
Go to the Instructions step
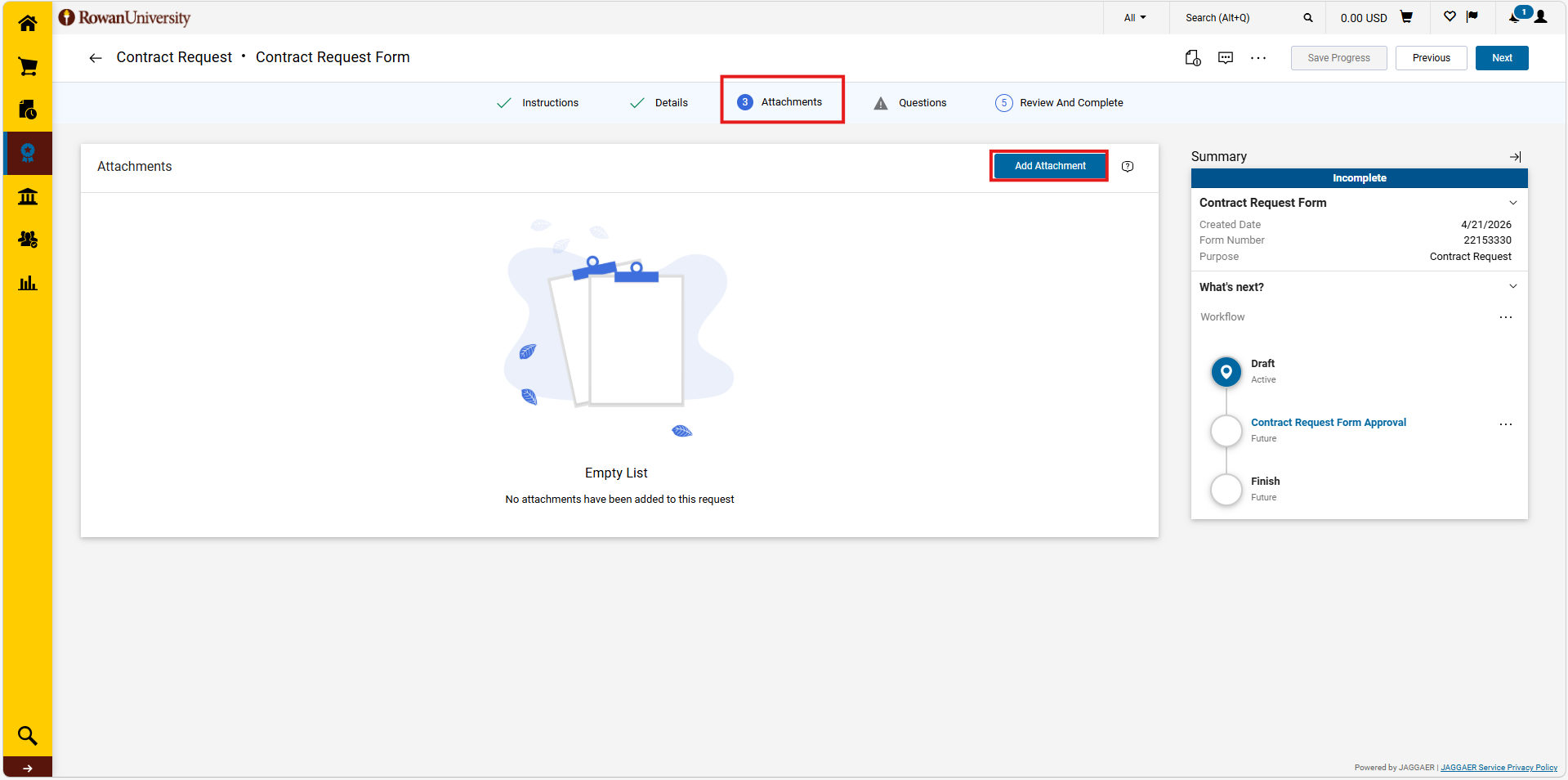538,103
